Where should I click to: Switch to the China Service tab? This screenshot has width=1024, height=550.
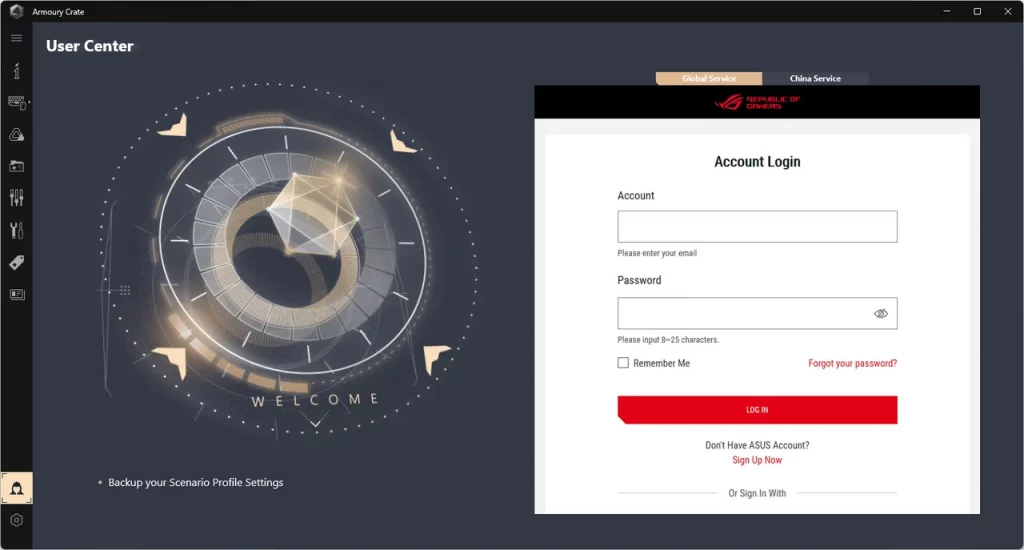click(815, 78)
